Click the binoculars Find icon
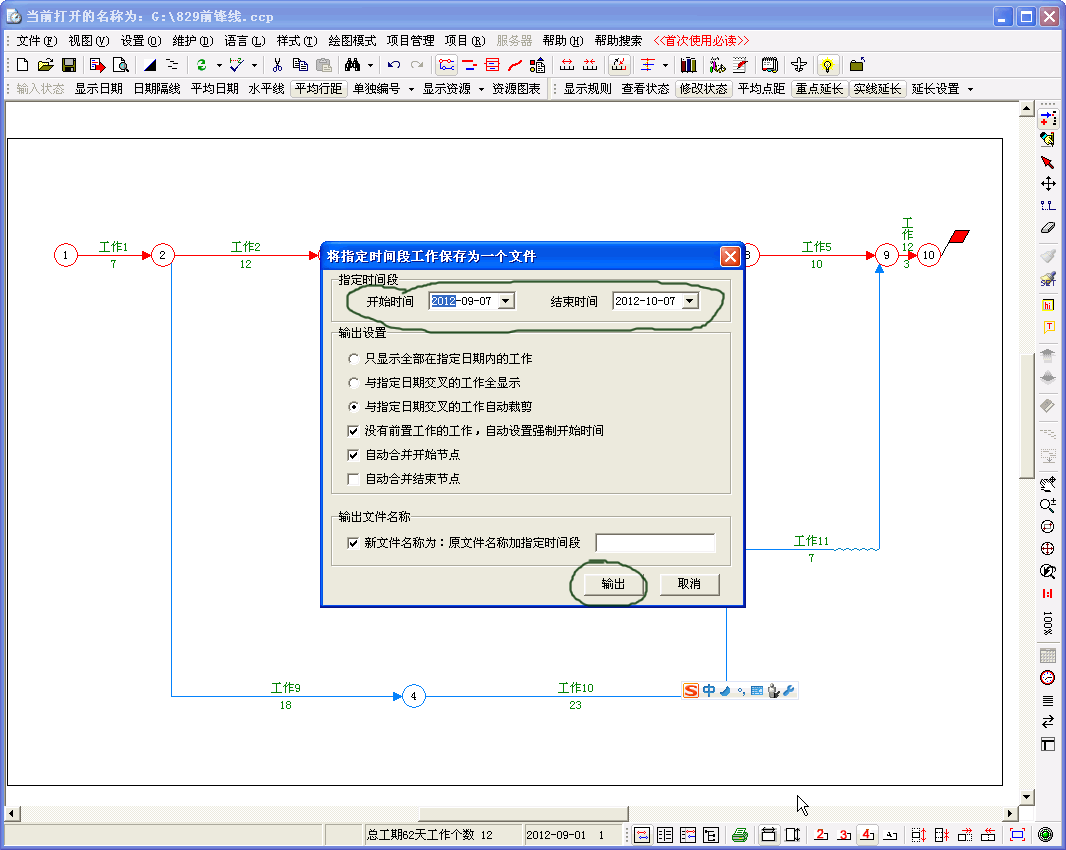The height and width of the screenshot is (850, 1066). (x=352, y=65)
